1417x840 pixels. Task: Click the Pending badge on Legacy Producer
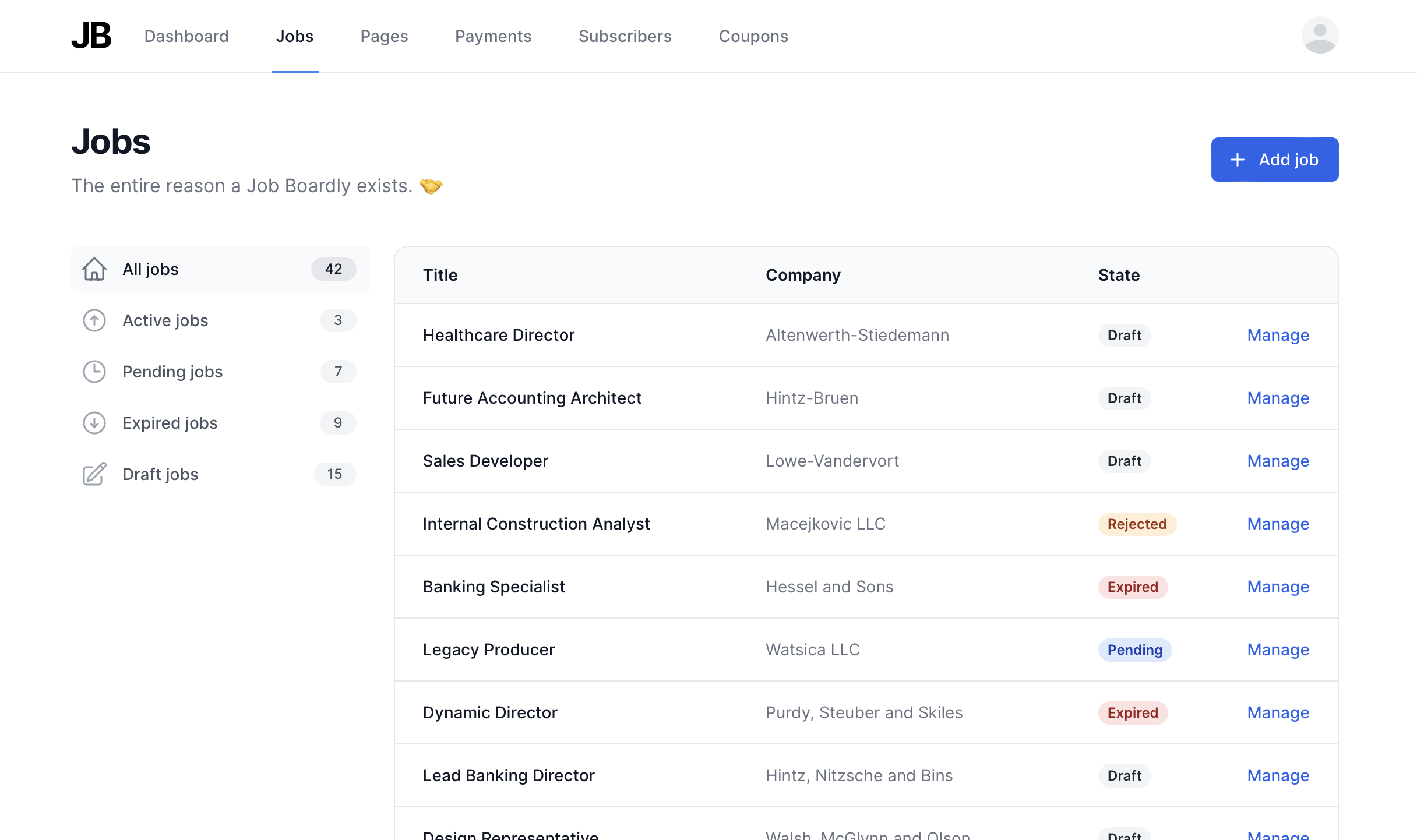(1134, 650)
